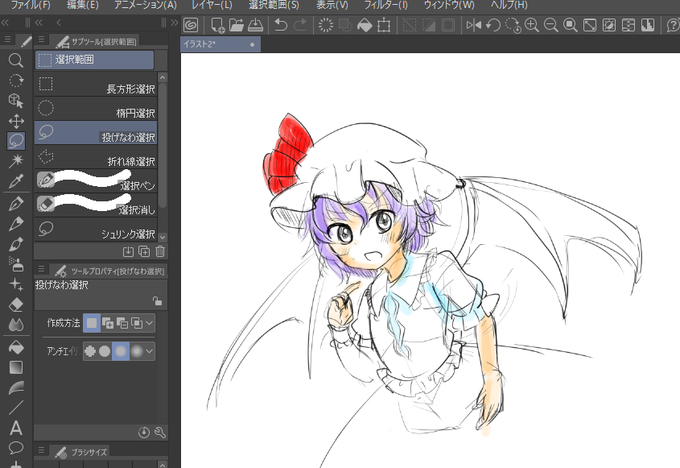Viewport: 680px width, 468px height.
Task: Select the Eraser tool in the toolbox
Action: pos(16,304)
